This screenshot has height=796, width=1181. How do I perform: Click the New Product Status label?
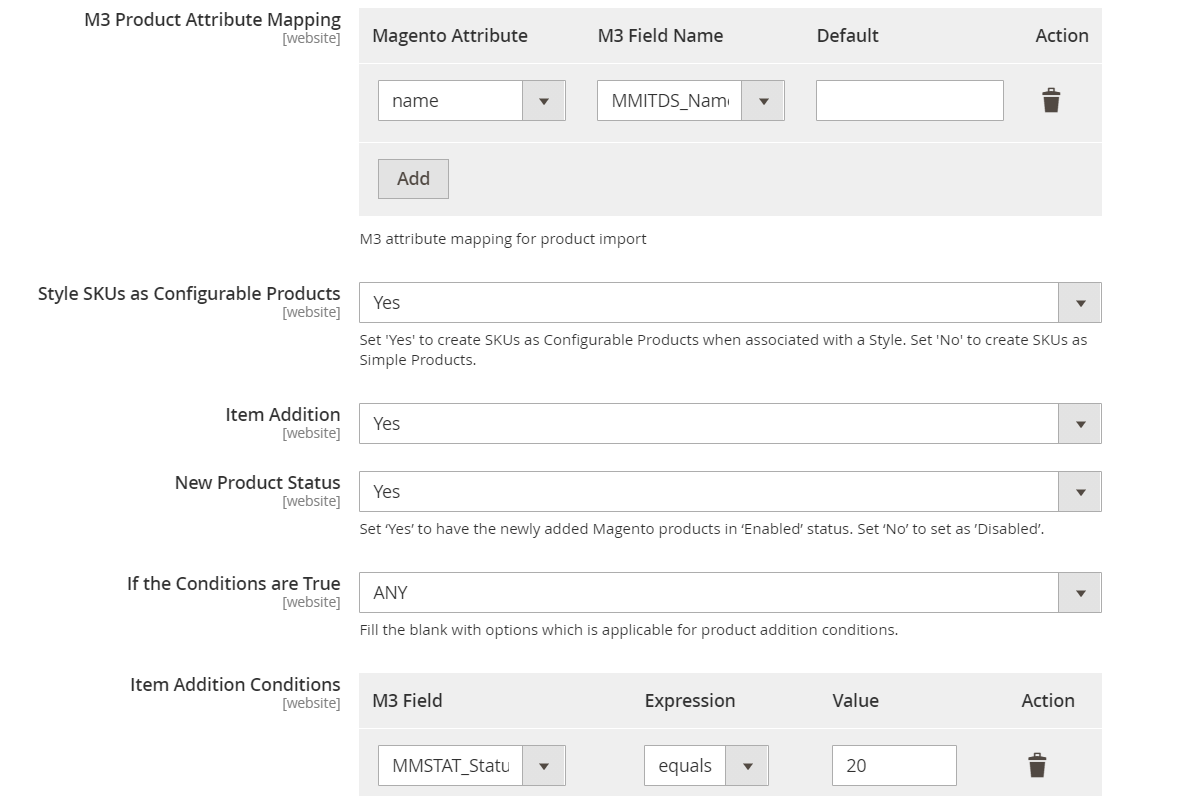click(257, 483)
